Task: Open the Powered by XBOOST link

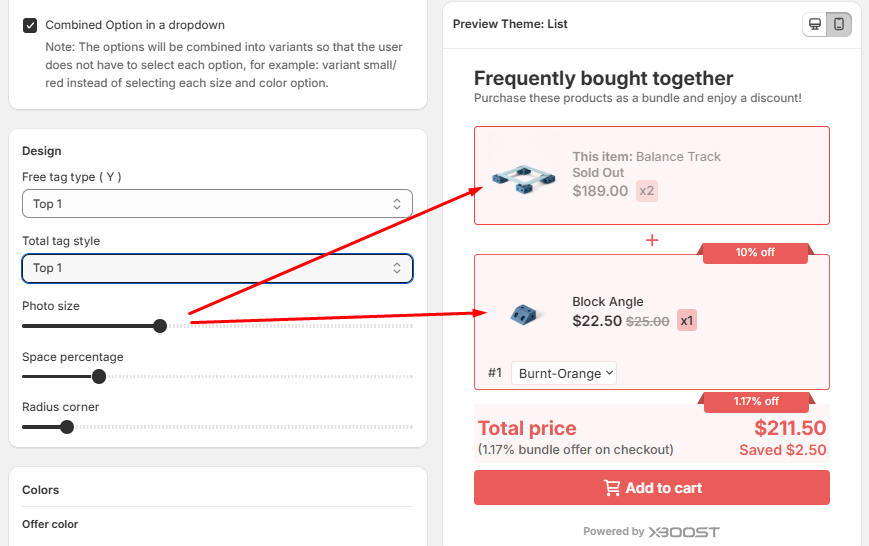Action: (651, 532)
